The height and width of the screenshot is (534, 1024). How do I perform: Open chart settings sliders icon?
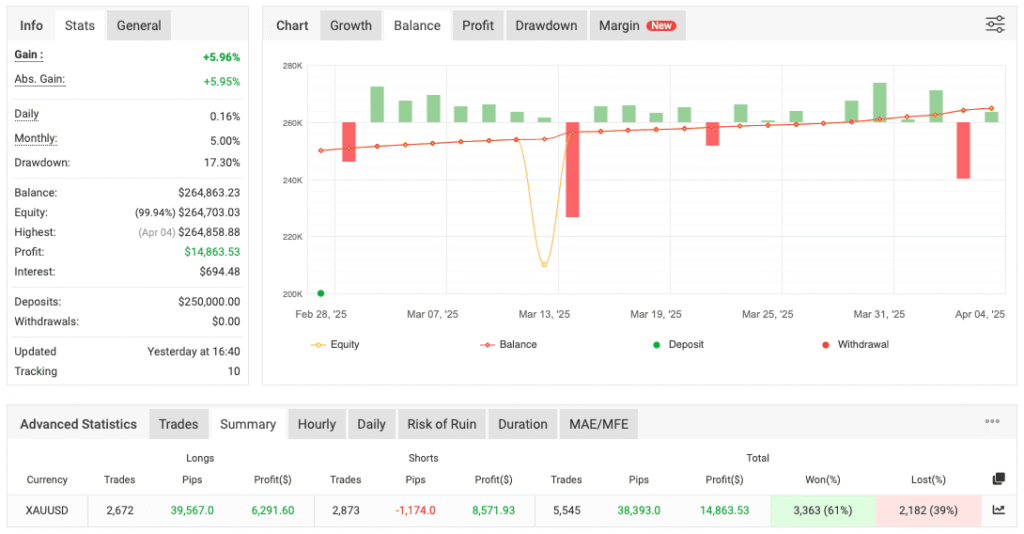(x=994, y=25)
